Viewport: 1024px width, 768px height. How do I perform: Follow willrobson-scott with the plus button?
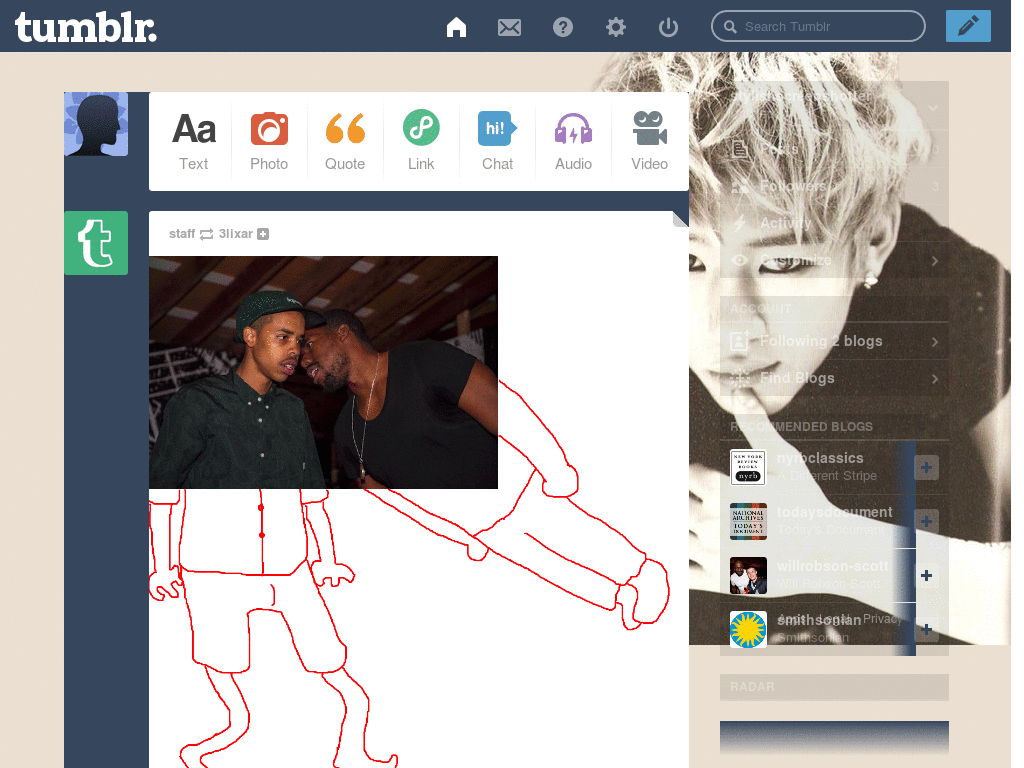click(x=926, y=575)
